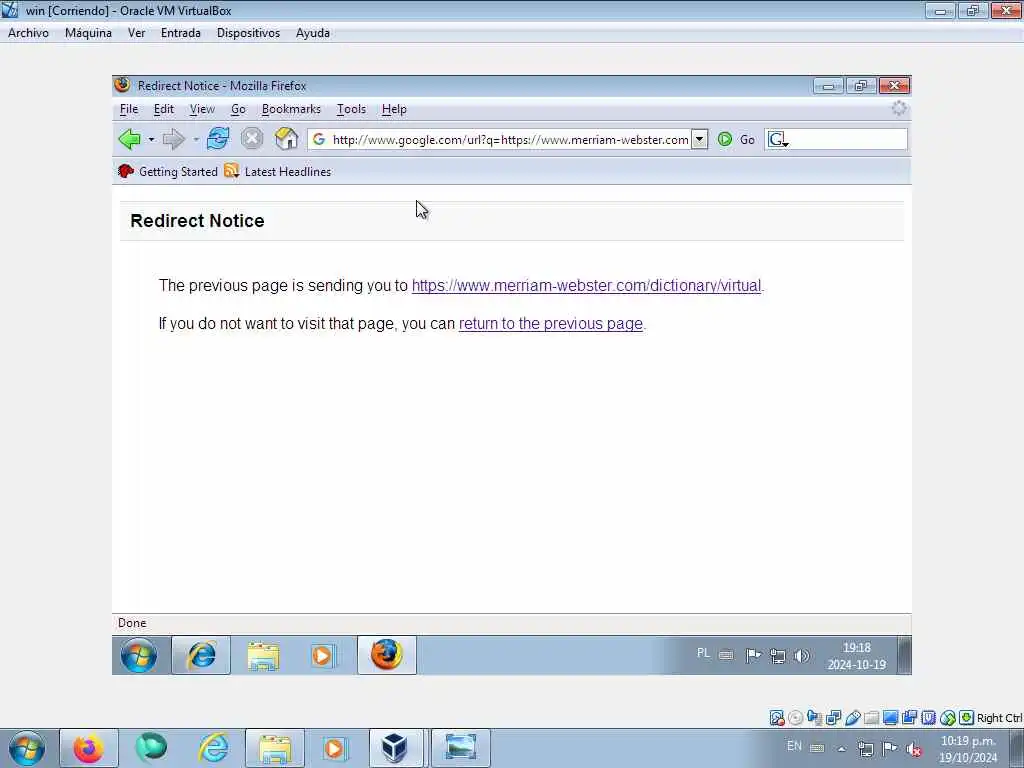Click the Stop loading icon in Firefox
1024x768 pixels.
coord(251,138)
